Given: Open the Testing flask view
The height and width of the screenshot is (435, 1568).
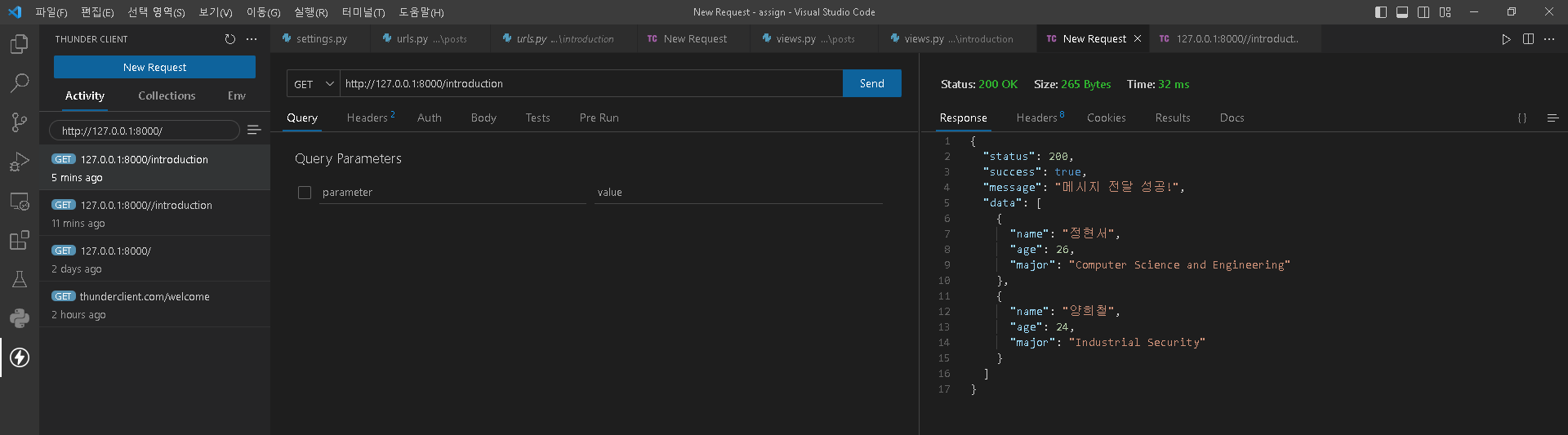Looking at the screenshot, I should pyautogui.click(x=19, y=279).
